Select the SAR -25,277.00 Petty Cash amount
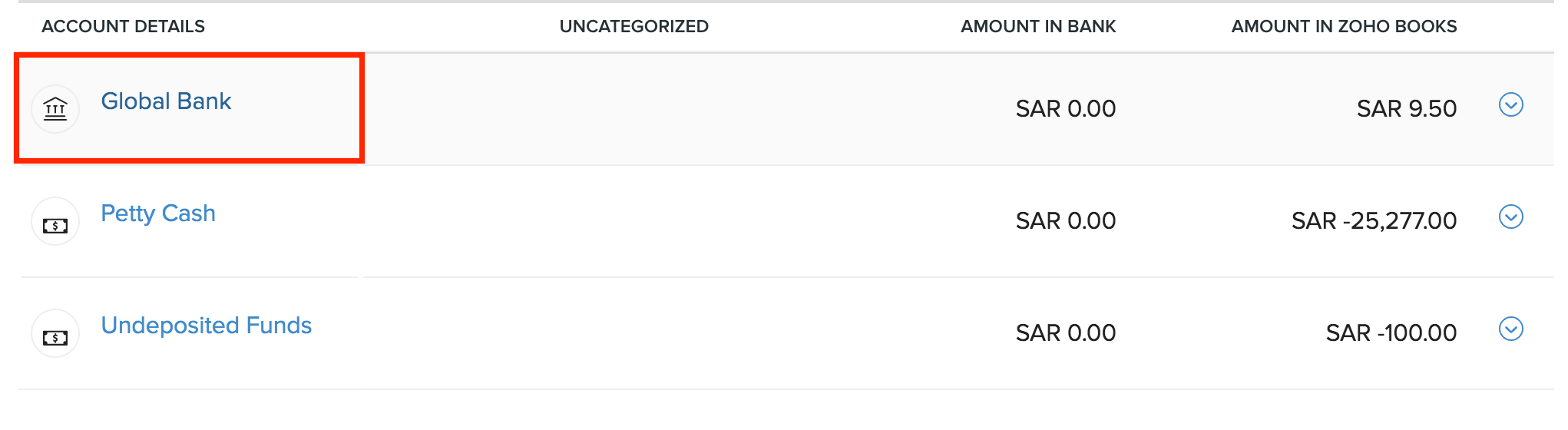Screen dimensions: 1568x430 click(1374, 221)
